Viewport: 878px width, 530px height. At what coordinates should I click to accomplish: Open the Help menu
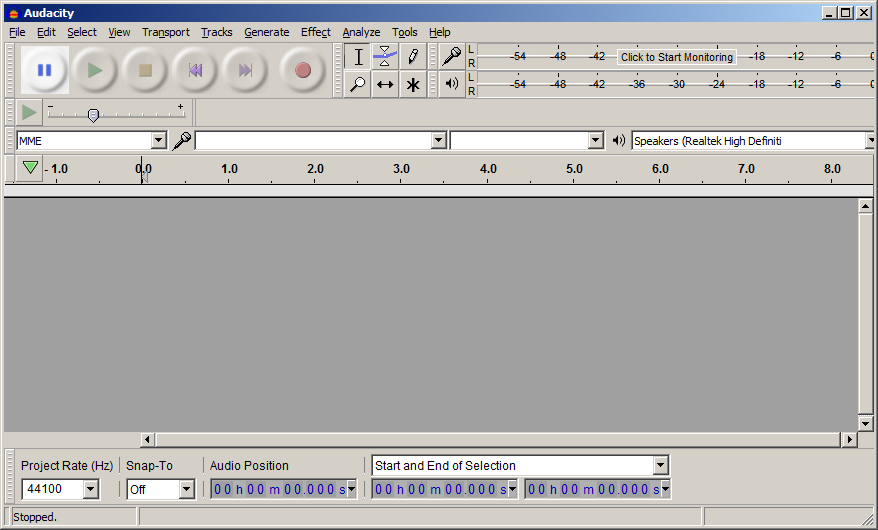click(440, 32)
